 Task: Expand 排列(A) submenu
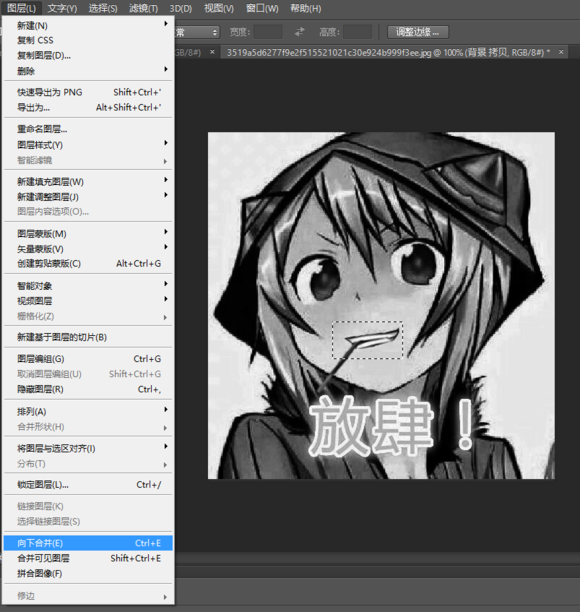[88, 411]
